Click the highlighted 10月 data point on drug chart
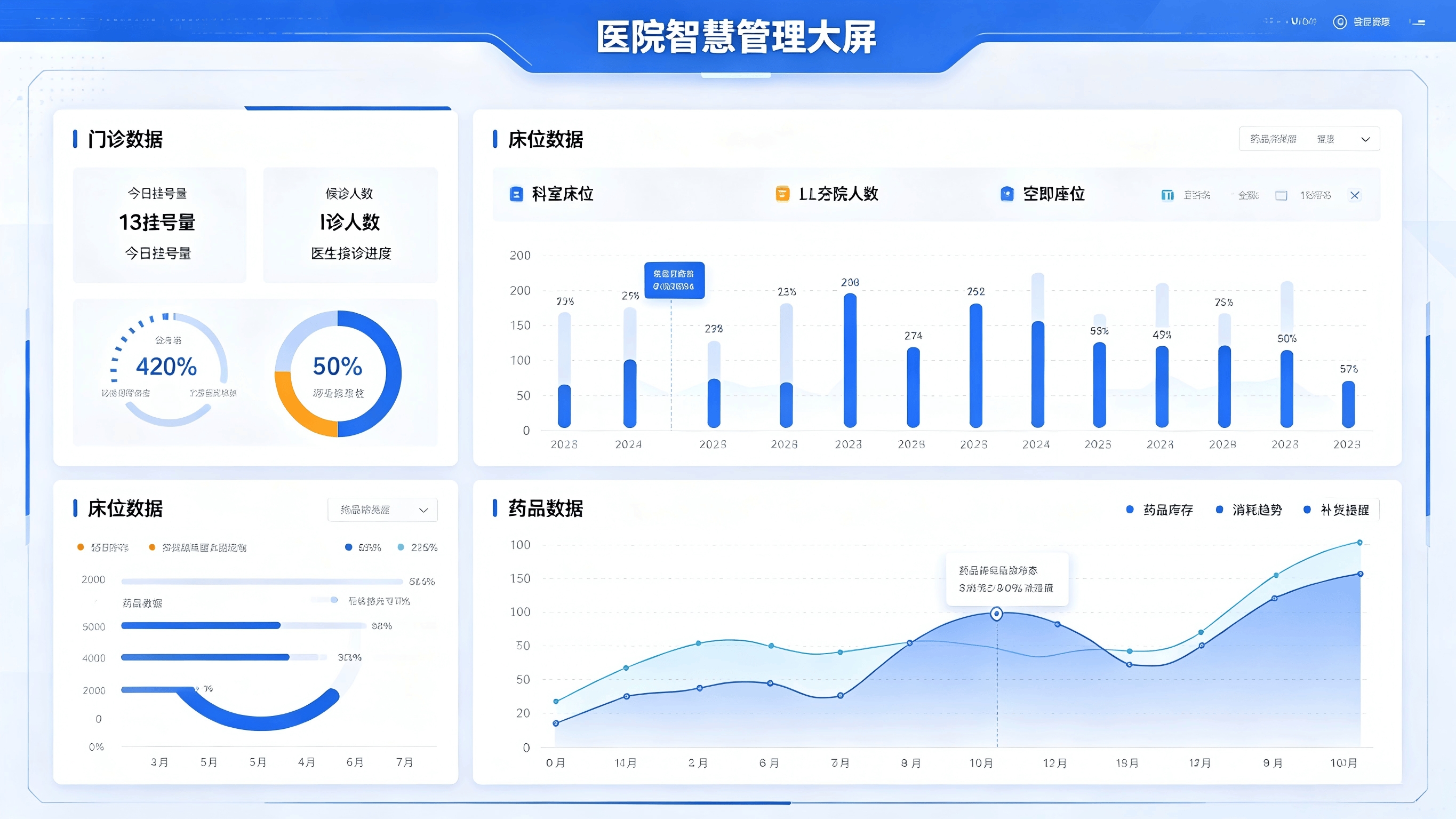Viewport: 1456px width, 819px height. click(996, 613)
